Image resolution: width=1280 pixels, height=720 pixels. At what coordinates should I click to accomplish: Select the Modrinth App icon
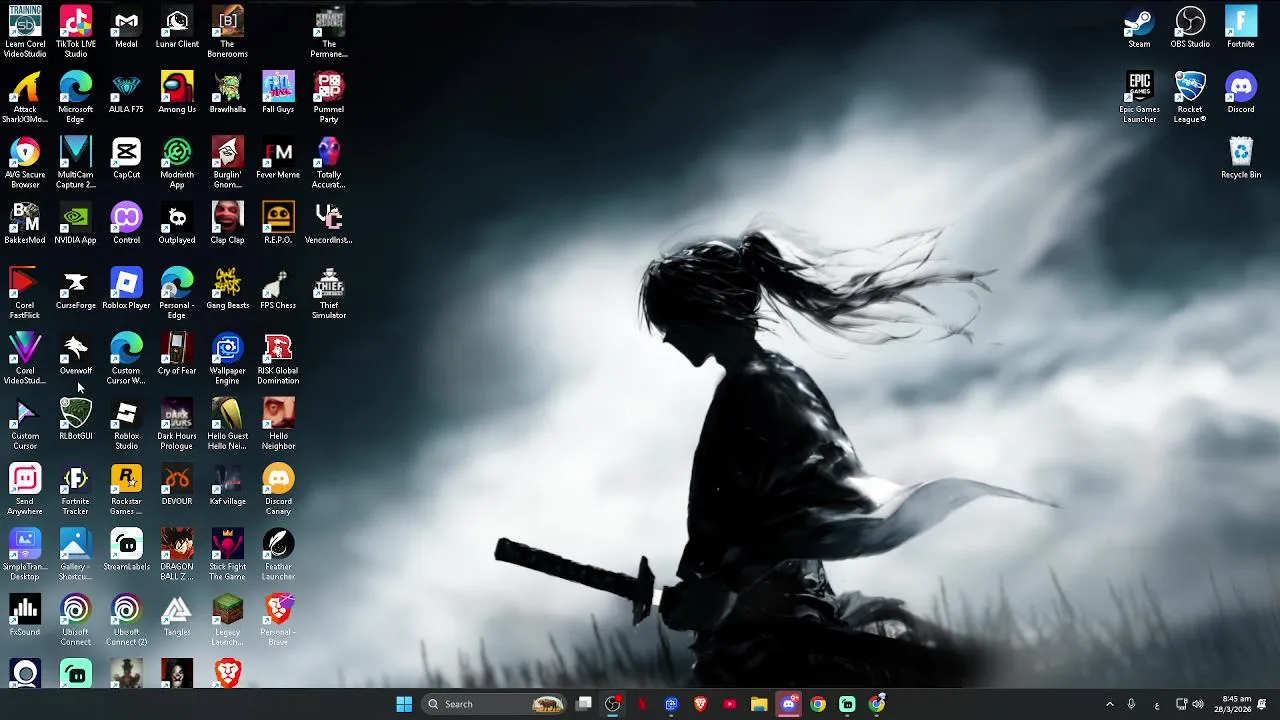pos(177,162)
